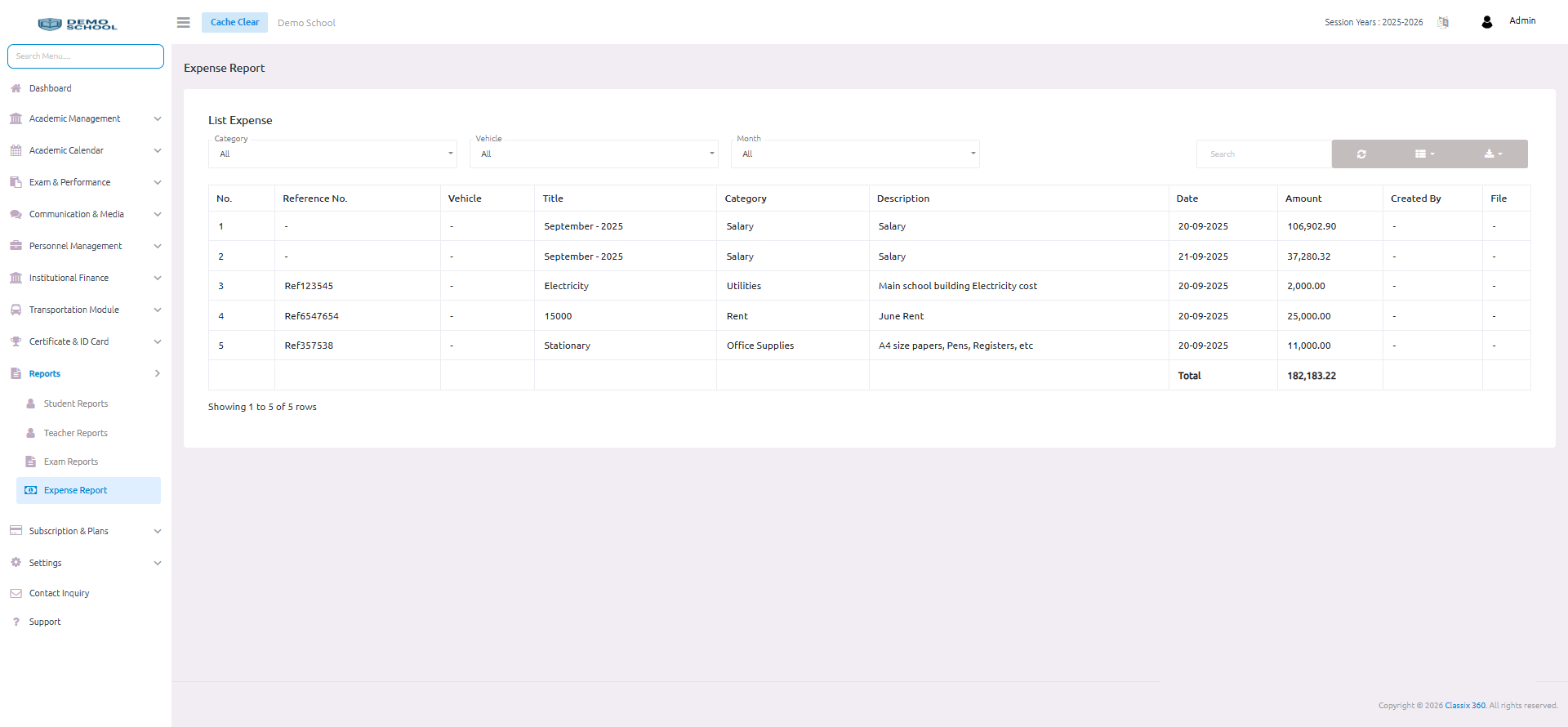Screen dimensions: 1568x727
Task: Click the Student Reports person icon
Action: tap(30, 404)
